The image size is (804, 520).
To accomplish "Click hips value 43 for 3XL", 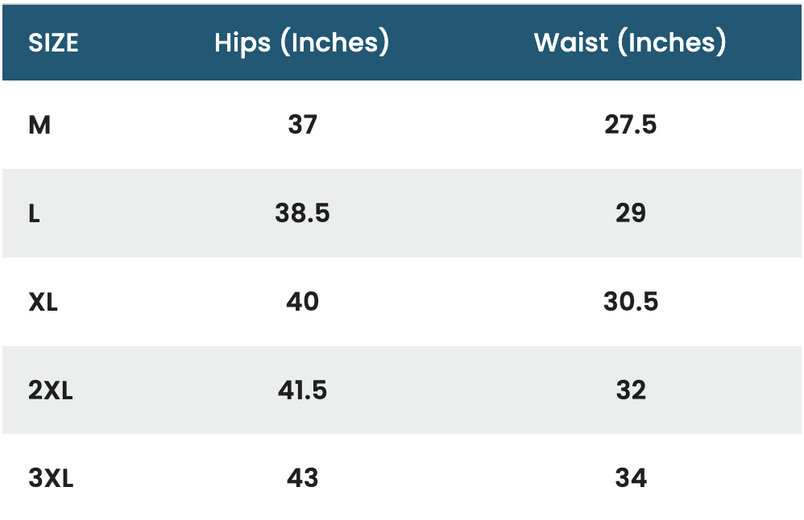I will click(x=303, y=478).
